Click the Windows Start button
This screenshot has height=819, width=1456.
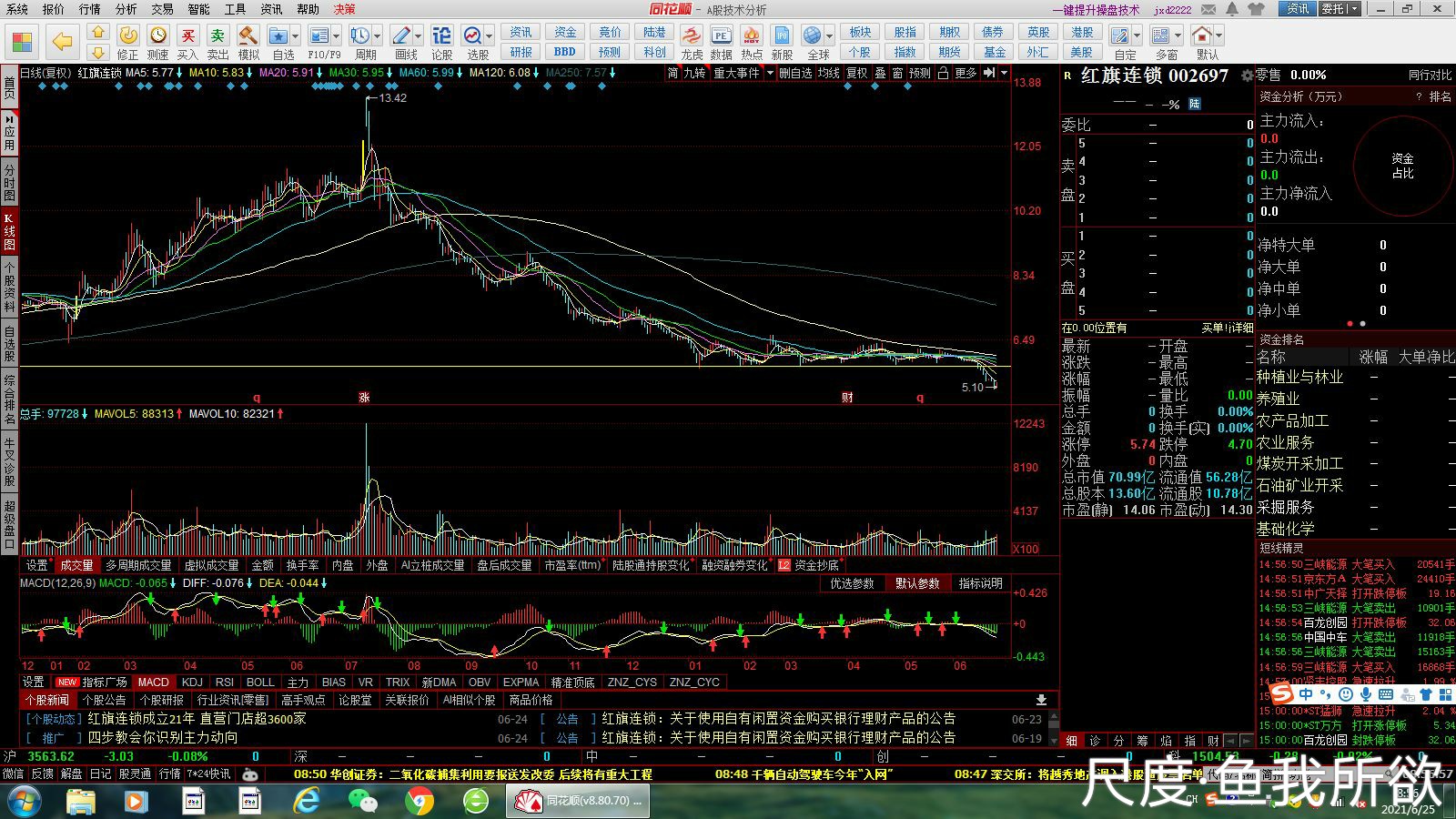click(23, 801)
